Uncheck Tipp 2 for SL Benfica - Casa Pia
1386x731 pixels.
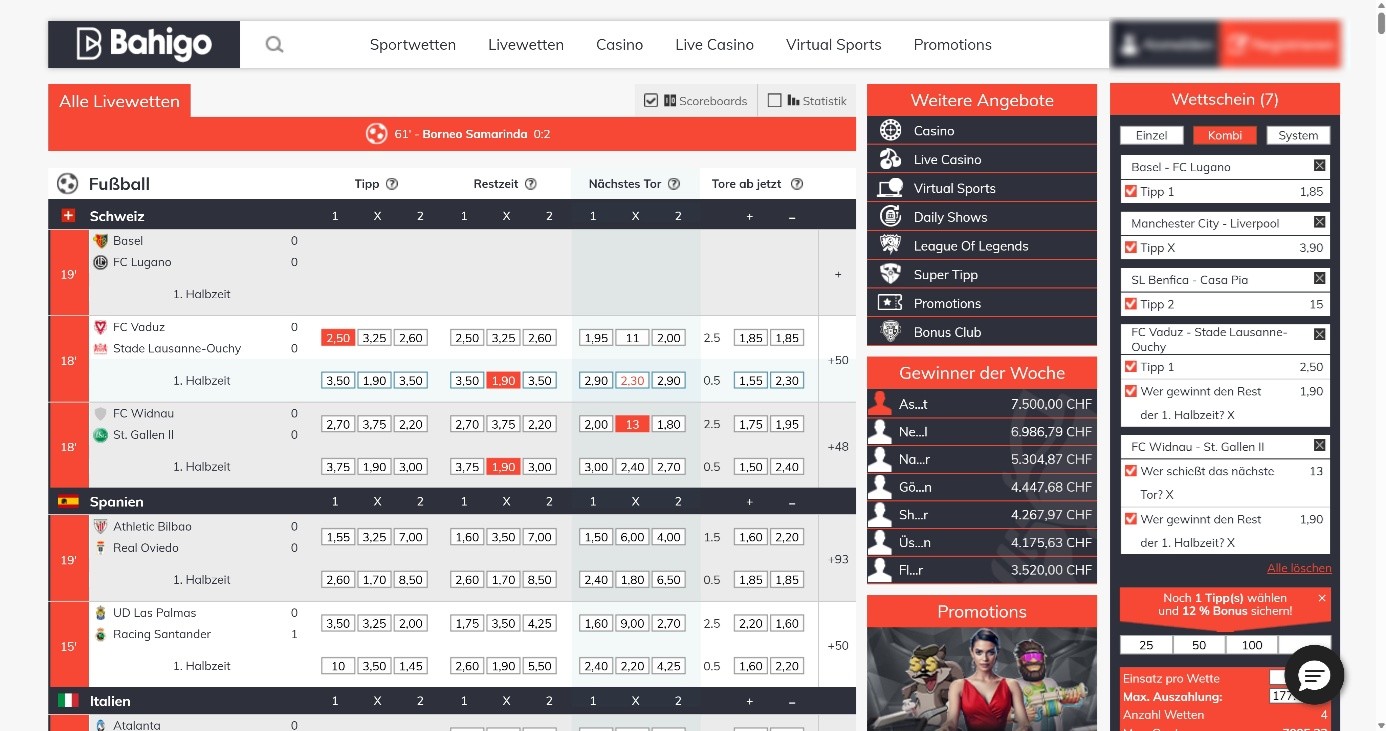[x=1131, y=304]
